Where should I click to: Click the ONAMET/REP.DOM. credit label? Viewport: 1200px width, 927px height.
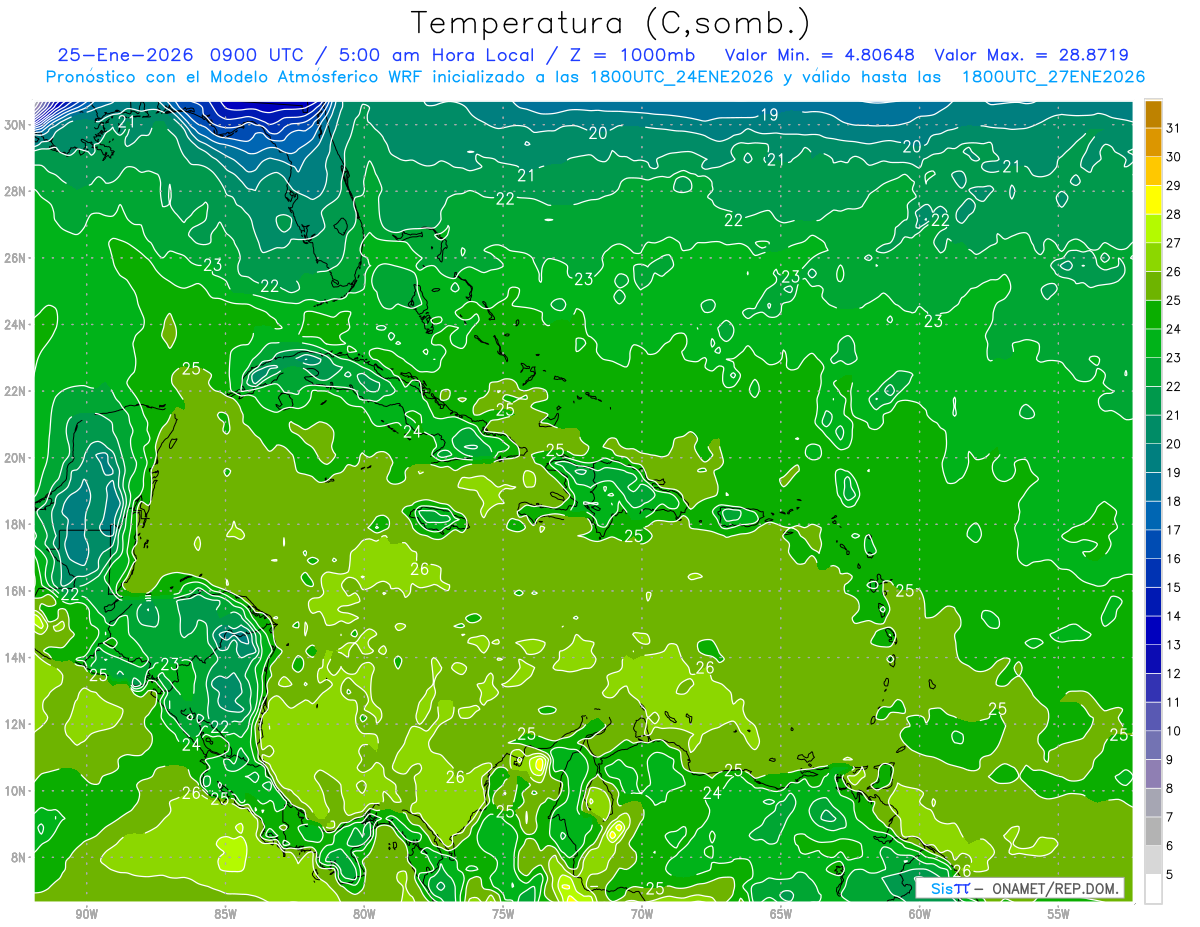click(x=1054, y=888)
